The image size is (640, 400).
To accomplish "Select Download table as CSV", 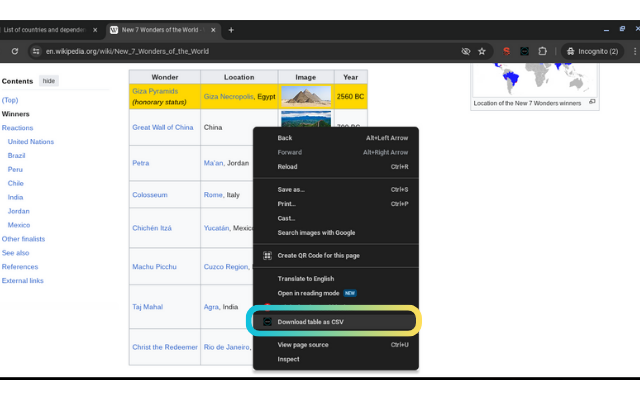I will coord(334,322).
